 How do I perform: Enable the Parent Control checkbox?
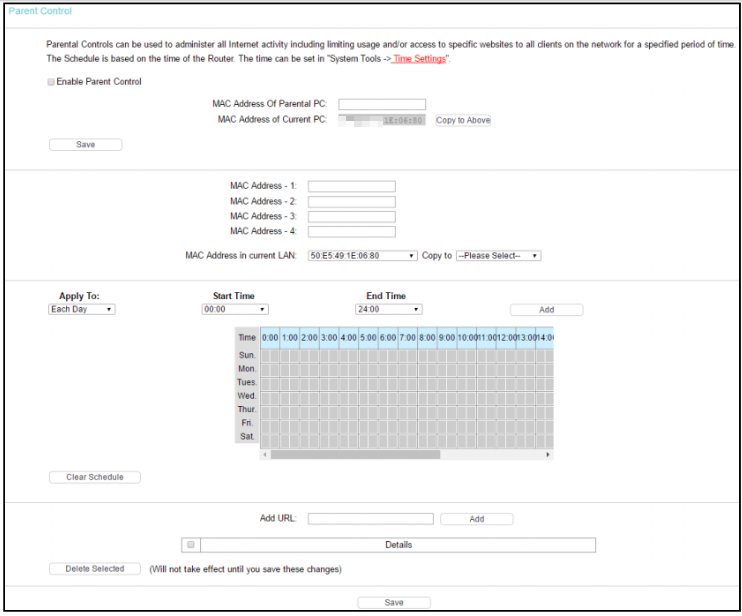pos(51,82)
